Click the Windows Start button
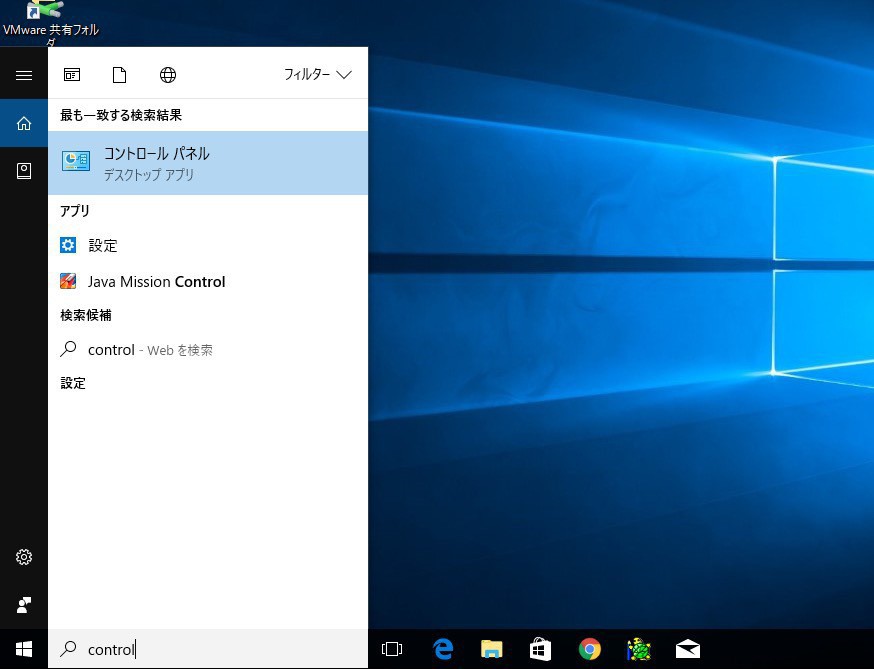874x669 pixels. pos(24,649)
